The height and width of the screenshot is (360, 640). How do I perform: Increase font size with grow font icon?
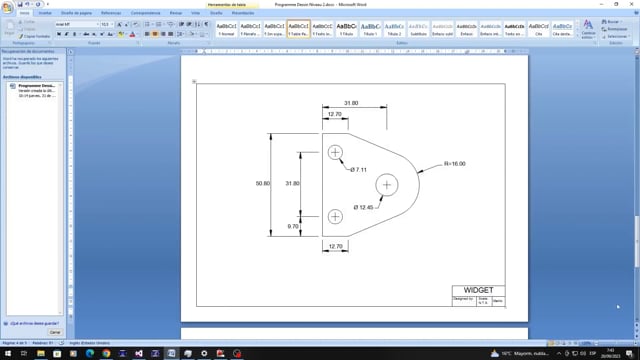[x=119, y=24]
